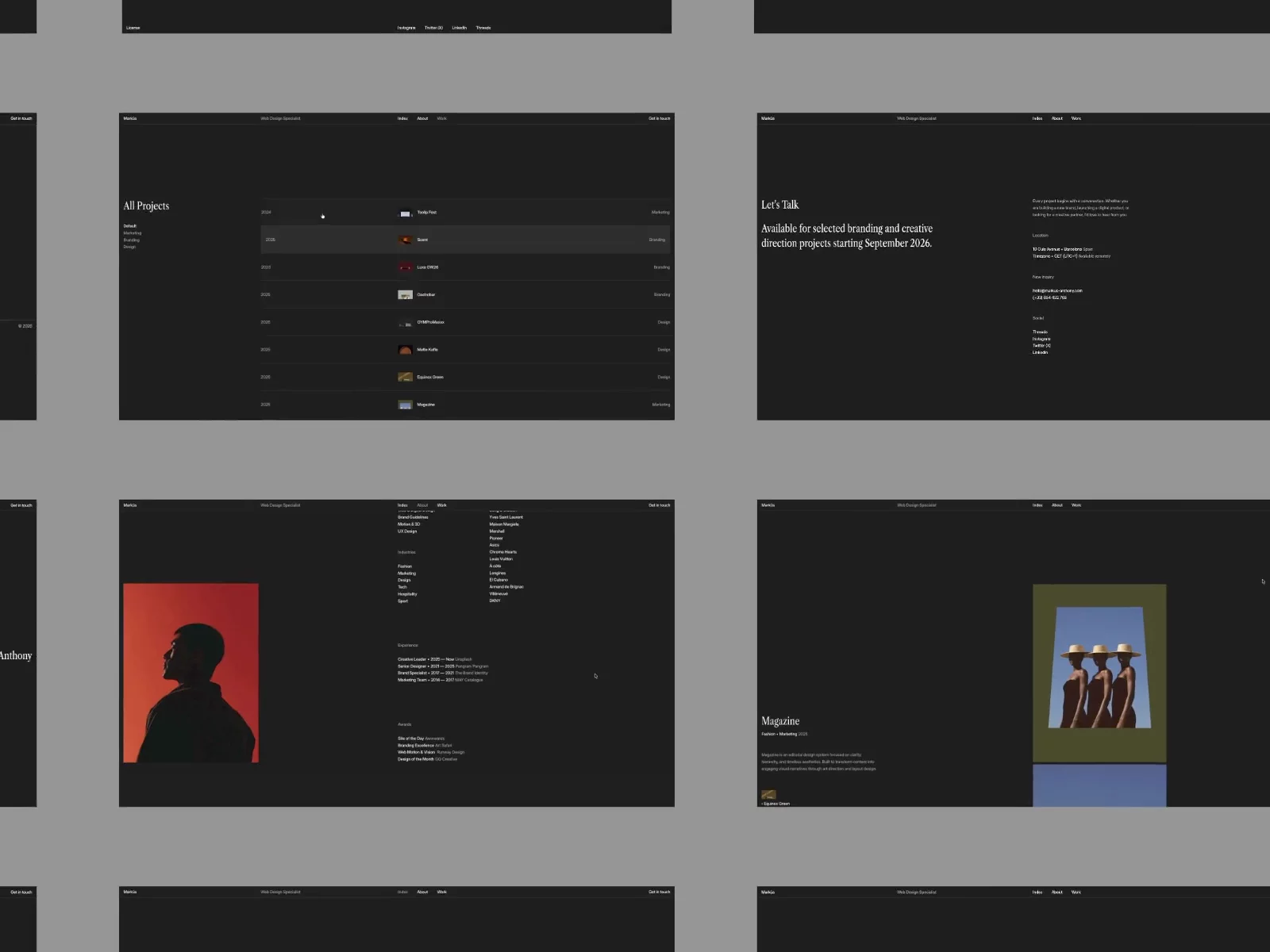
Task: Click 'Branding' tag in the Scent row
Action: (657, 240)
